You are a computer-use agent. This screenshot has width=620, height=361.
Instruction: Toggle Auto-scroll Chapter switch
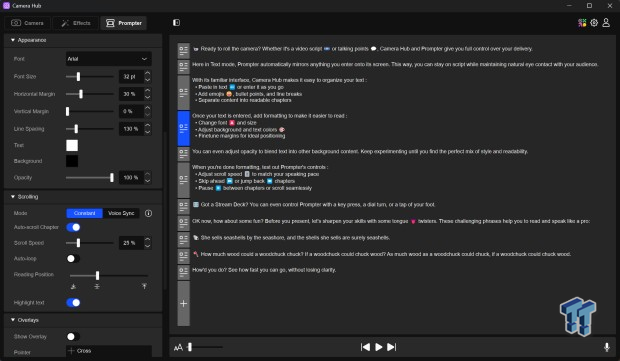[x=73, y=227]
